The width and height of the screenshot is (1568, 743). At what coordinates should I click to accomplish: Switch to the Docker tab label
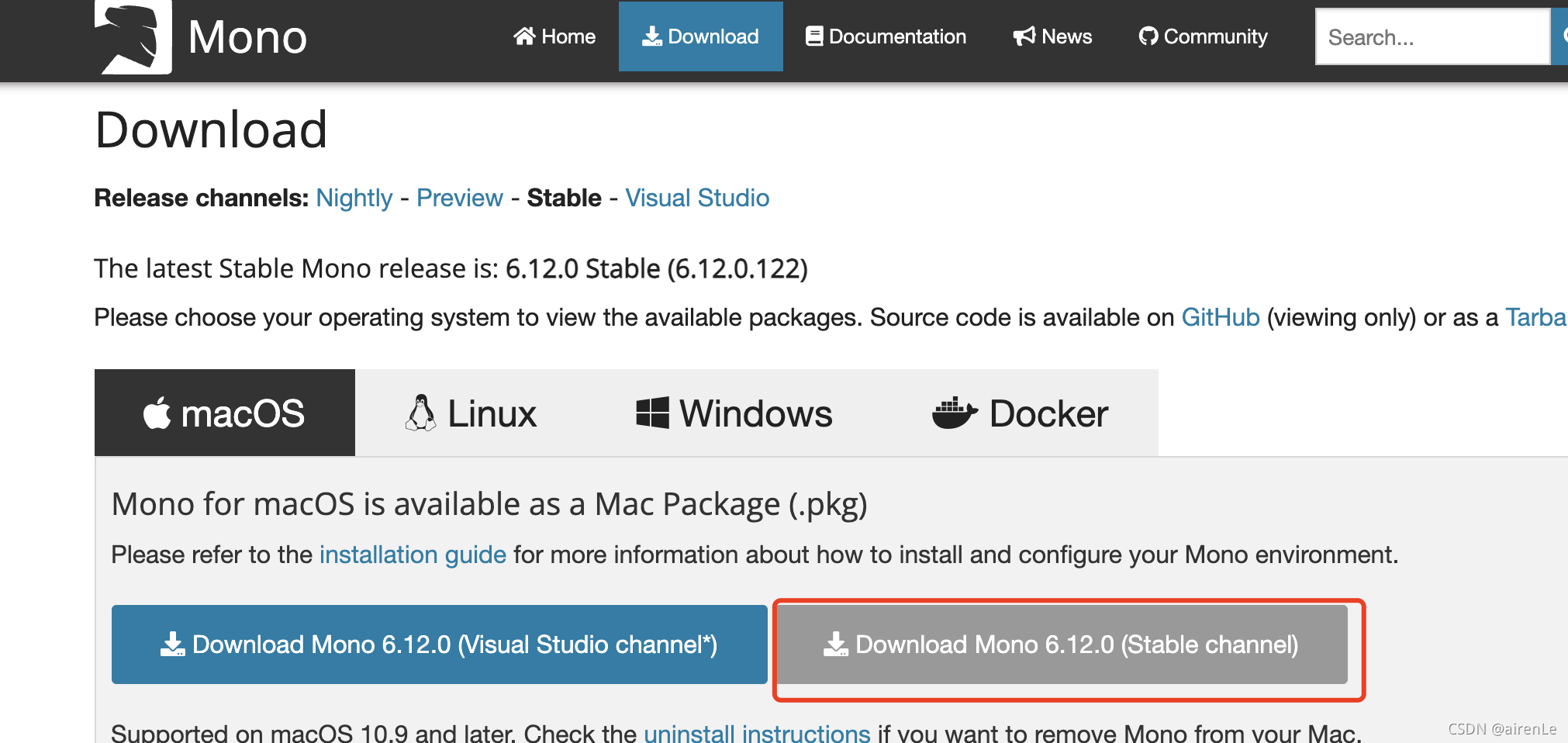pyautogui.click(x=1048, y=413)
